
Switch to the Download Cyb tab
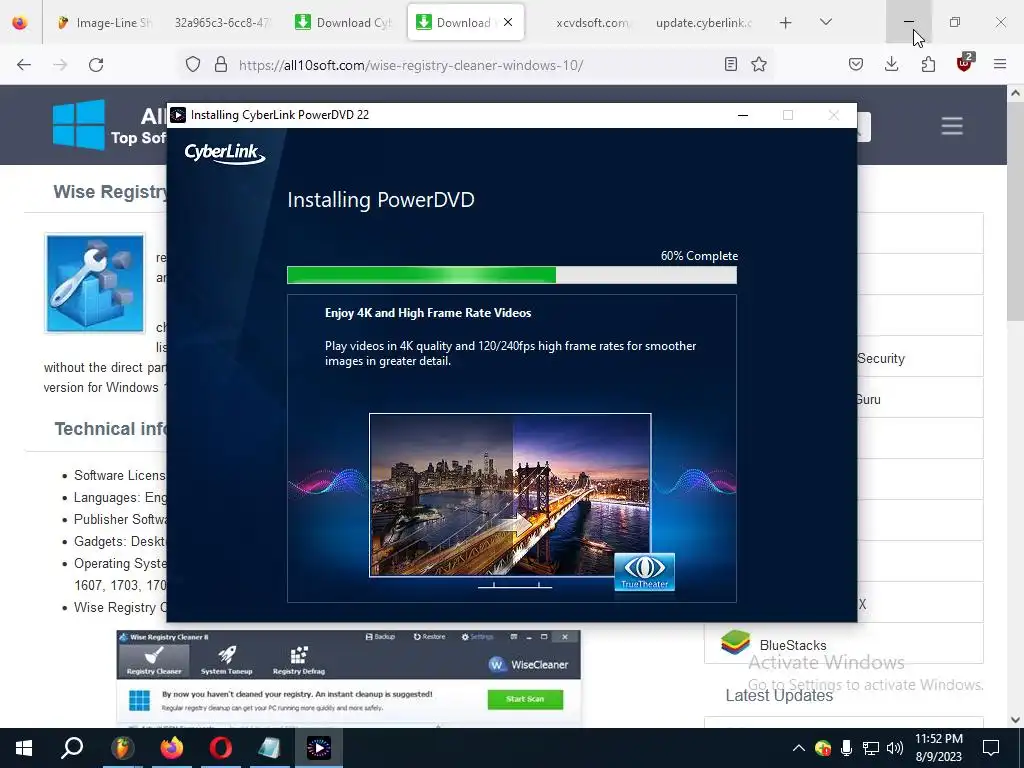coord(344,23)
